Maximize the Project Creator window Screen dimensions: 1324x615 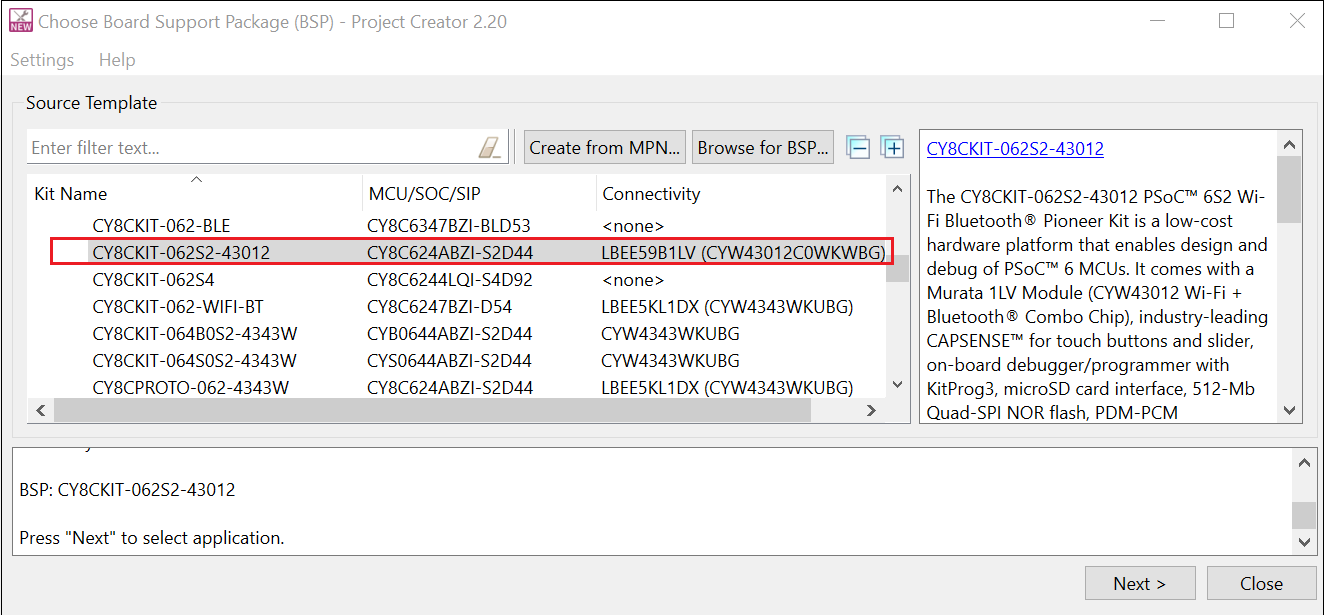[1227, 21]
